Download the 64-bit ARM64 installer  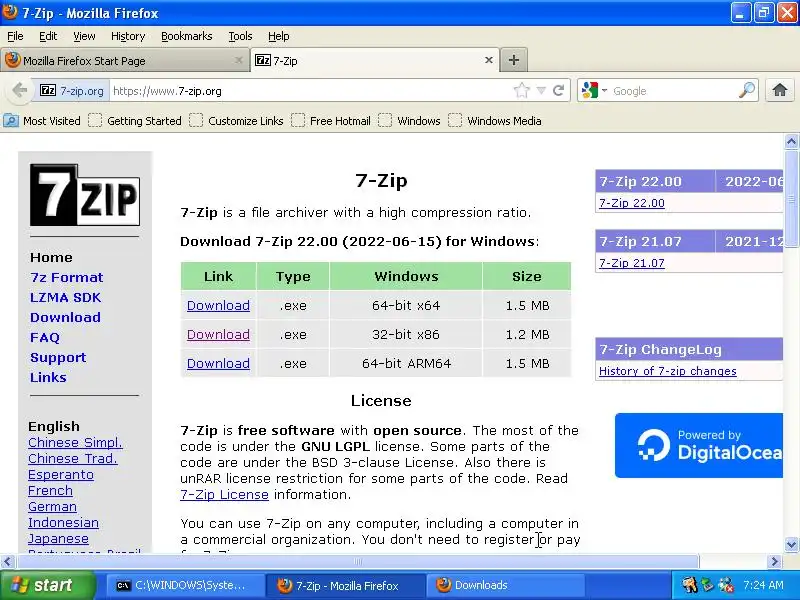pyautogui.click(x=218, y=364)
